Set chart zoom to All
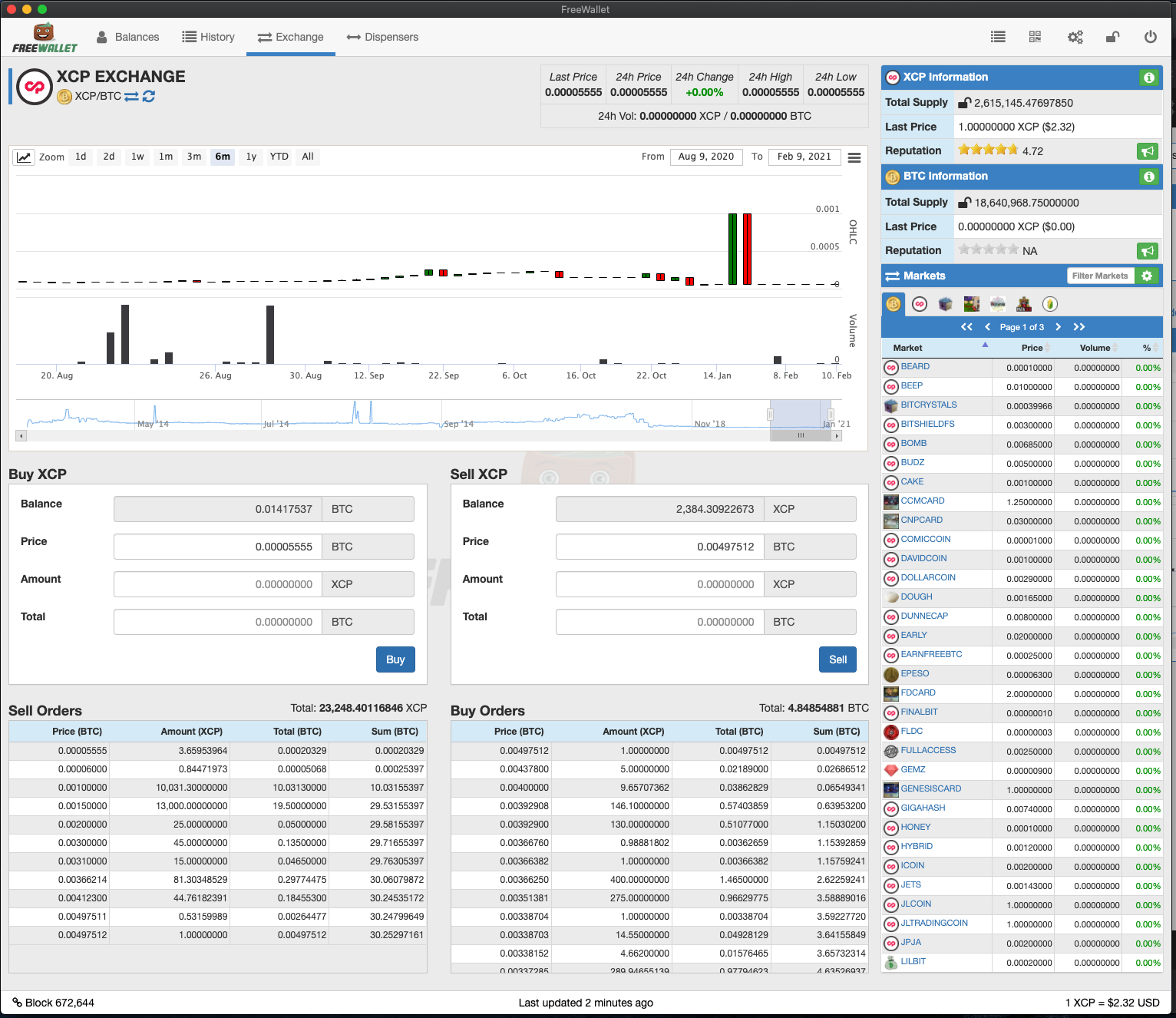Viewport: 1176px width, 1018px height. [308, 157]
